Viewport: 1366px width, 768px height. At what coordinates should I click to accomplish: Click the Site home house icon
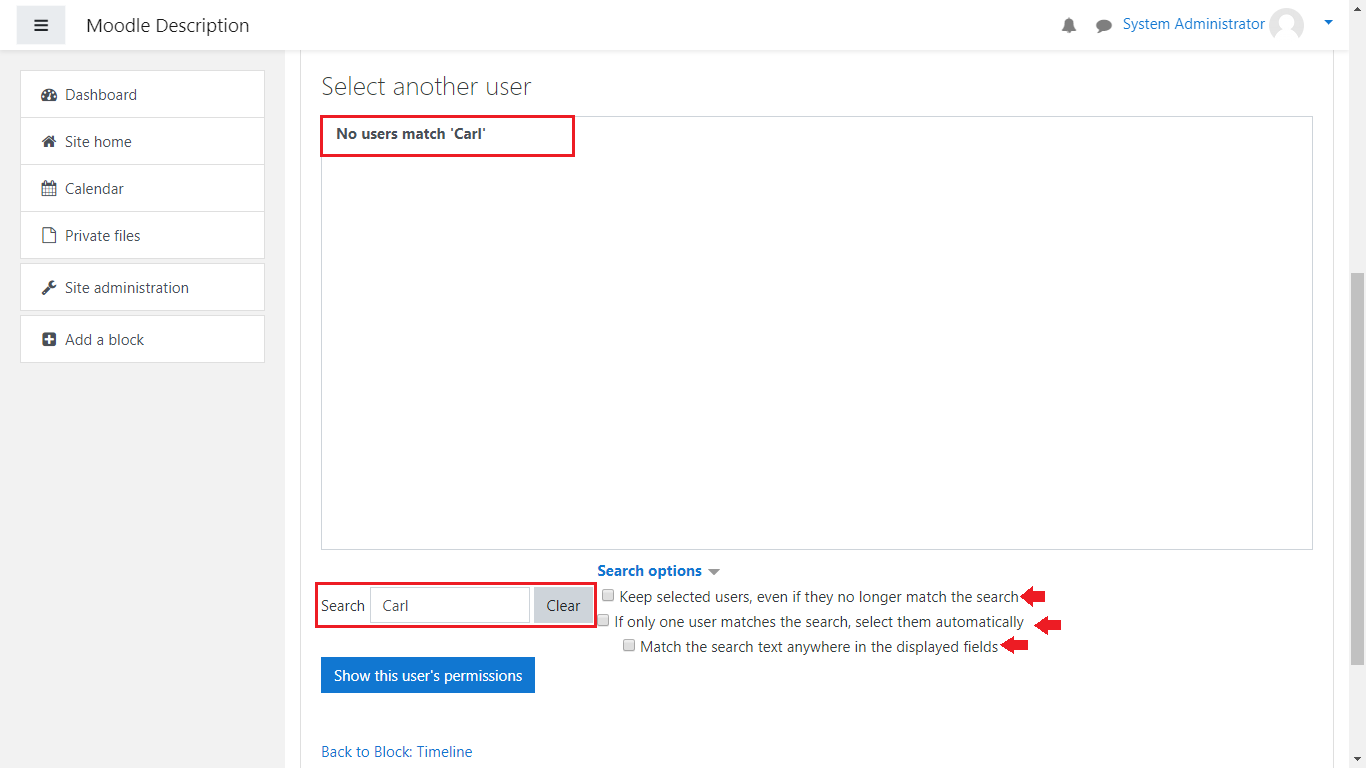pyautogui.click(x=49, y=142)
